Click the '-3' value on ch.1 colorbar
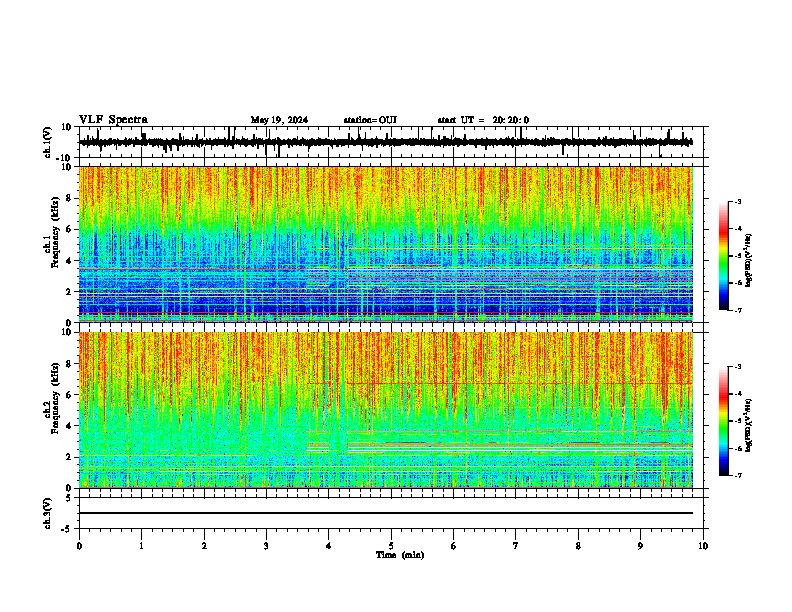The height and width of the screenshot is (612, 792). coord(738,202)
